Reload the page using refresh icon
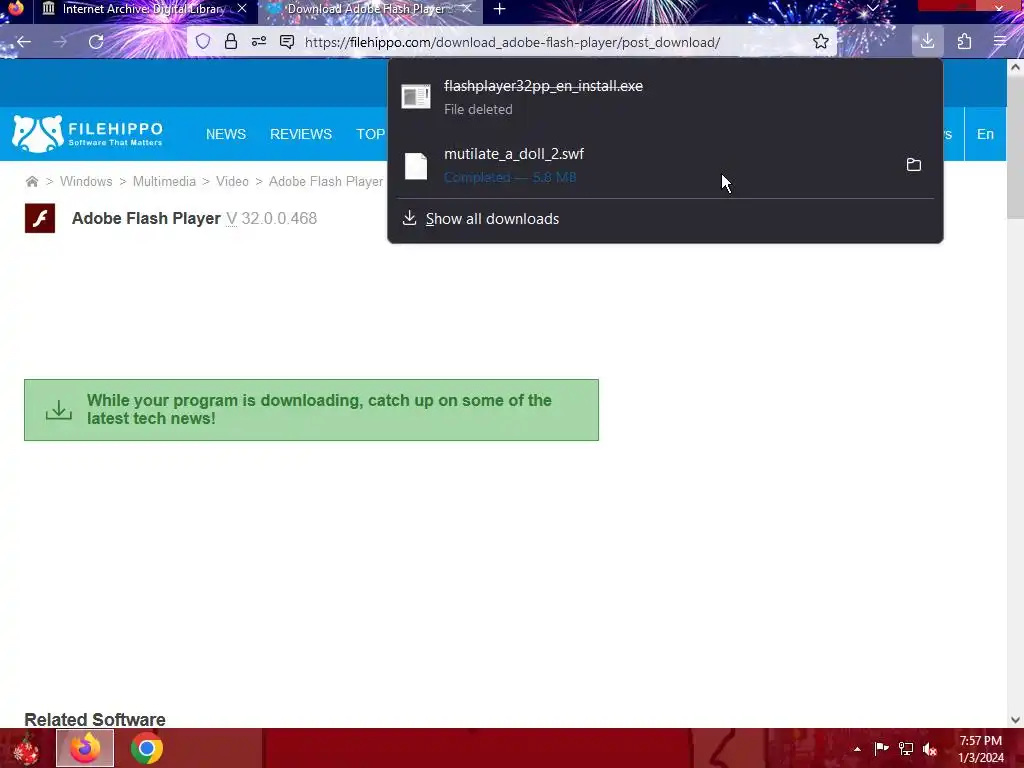 96,42
